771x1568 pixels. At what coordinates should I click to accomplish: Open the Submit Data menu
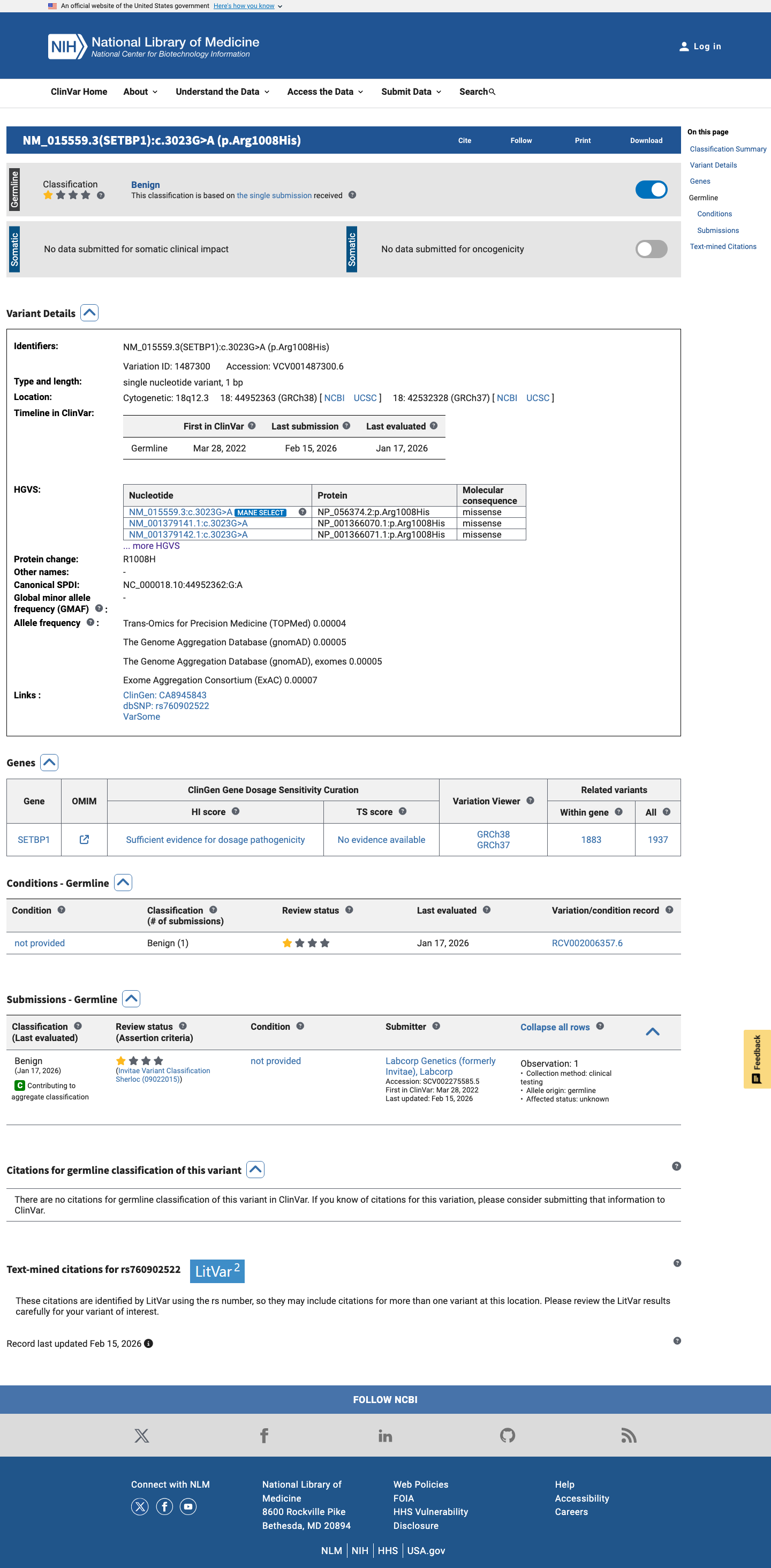click(x=411, y=92)
